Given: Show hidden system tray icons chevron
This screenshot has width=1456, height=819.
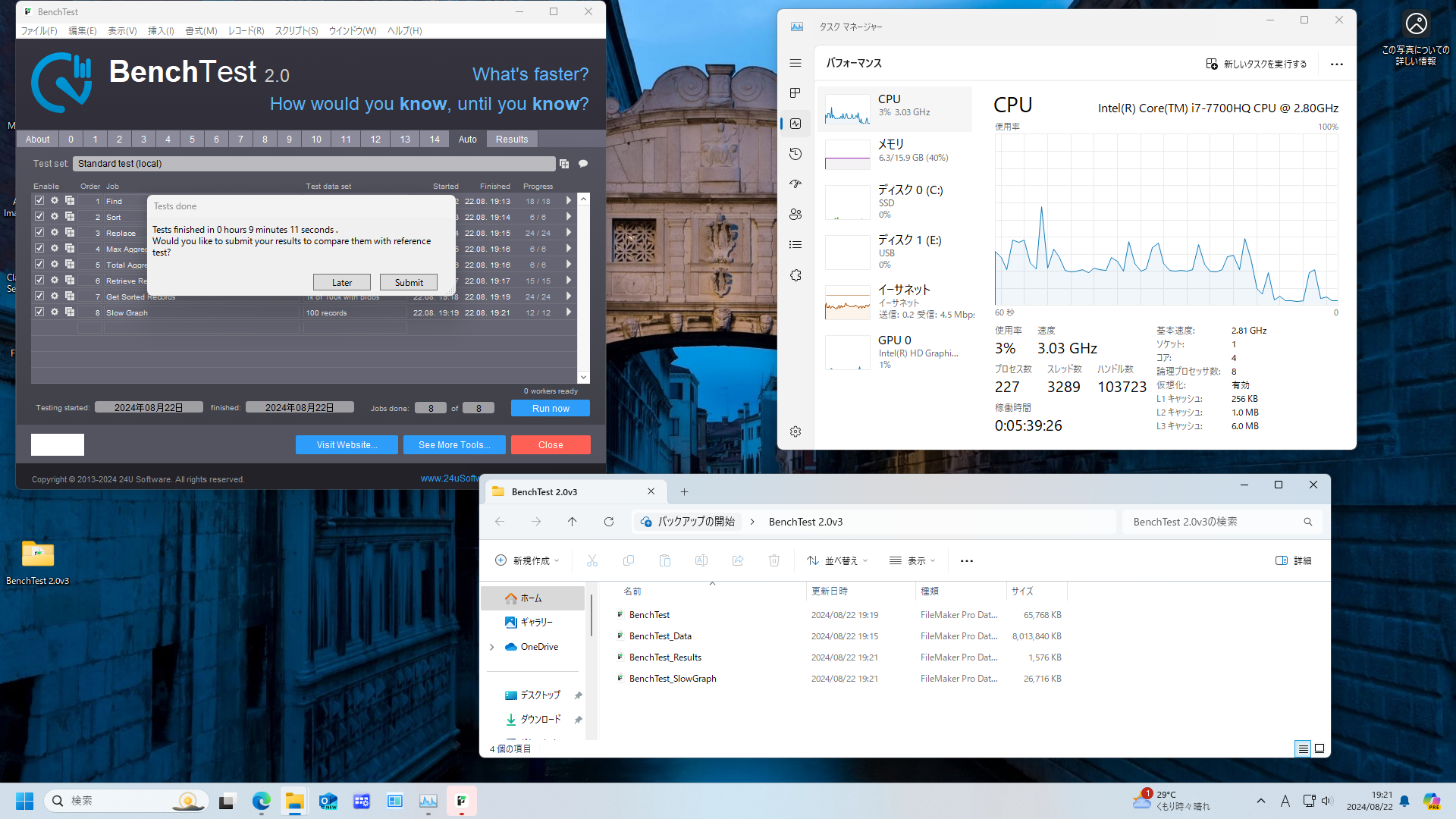Looking at the screenshot, I should pyautogui.click(x=1260, y=801).
